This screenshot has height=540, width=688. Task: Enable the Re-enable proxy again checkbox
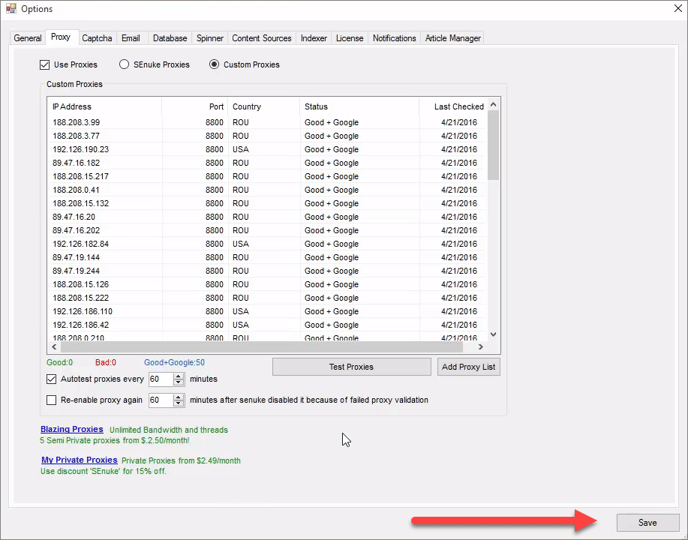pyautogui.click(x=51, y=400)
